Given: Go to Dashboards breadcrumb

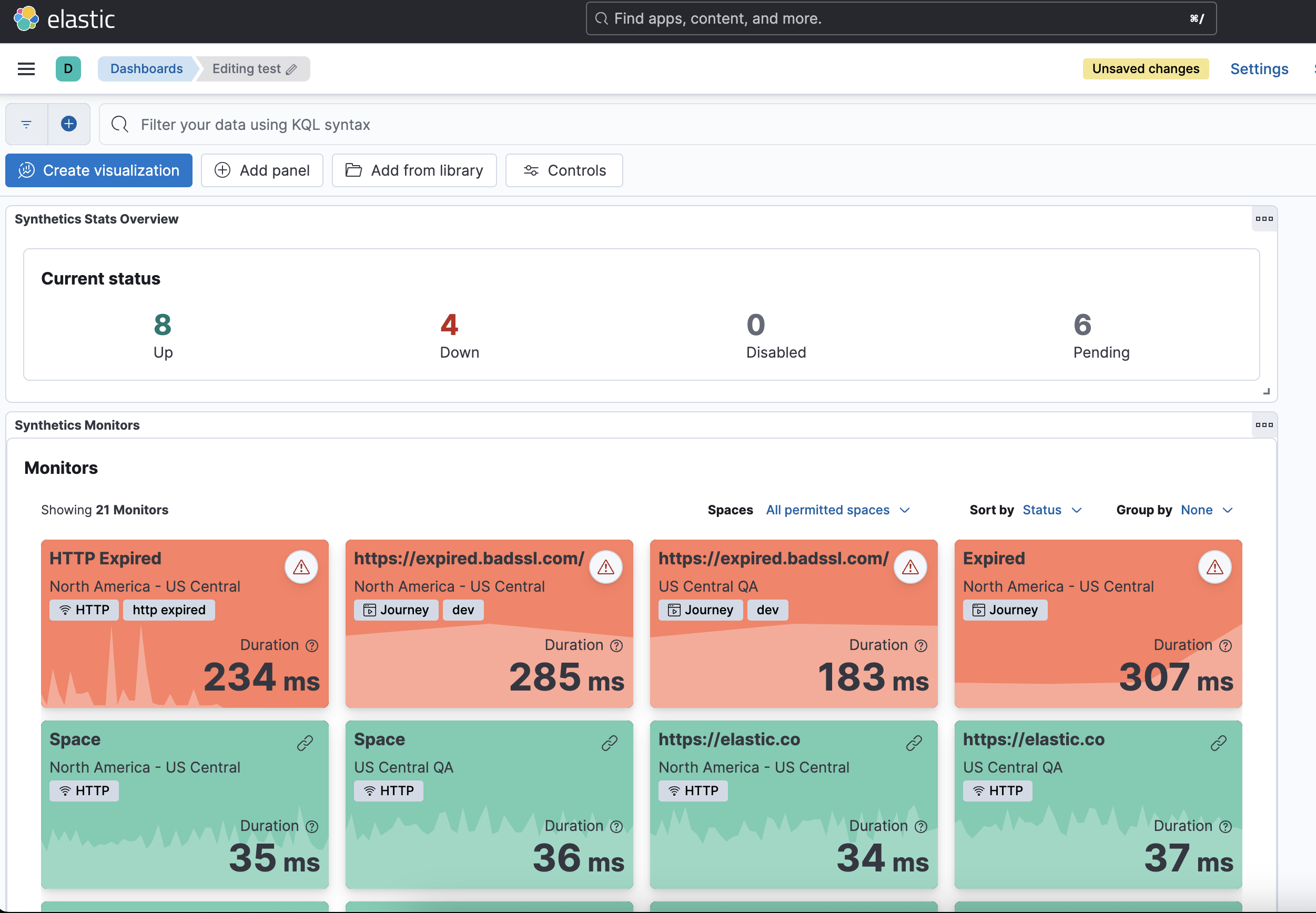Looking at the screenshot, I should [146, 69].
